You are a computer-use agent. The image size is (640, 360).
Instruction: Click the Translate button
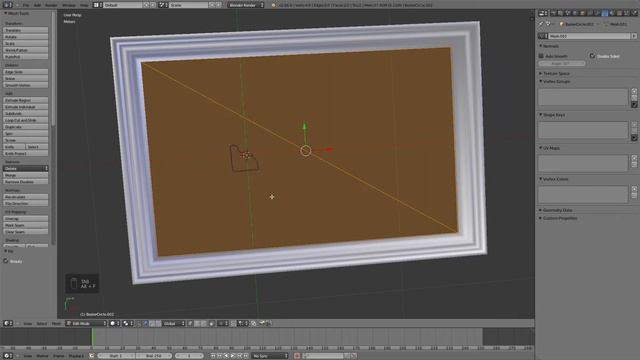[x=26, y=30]
